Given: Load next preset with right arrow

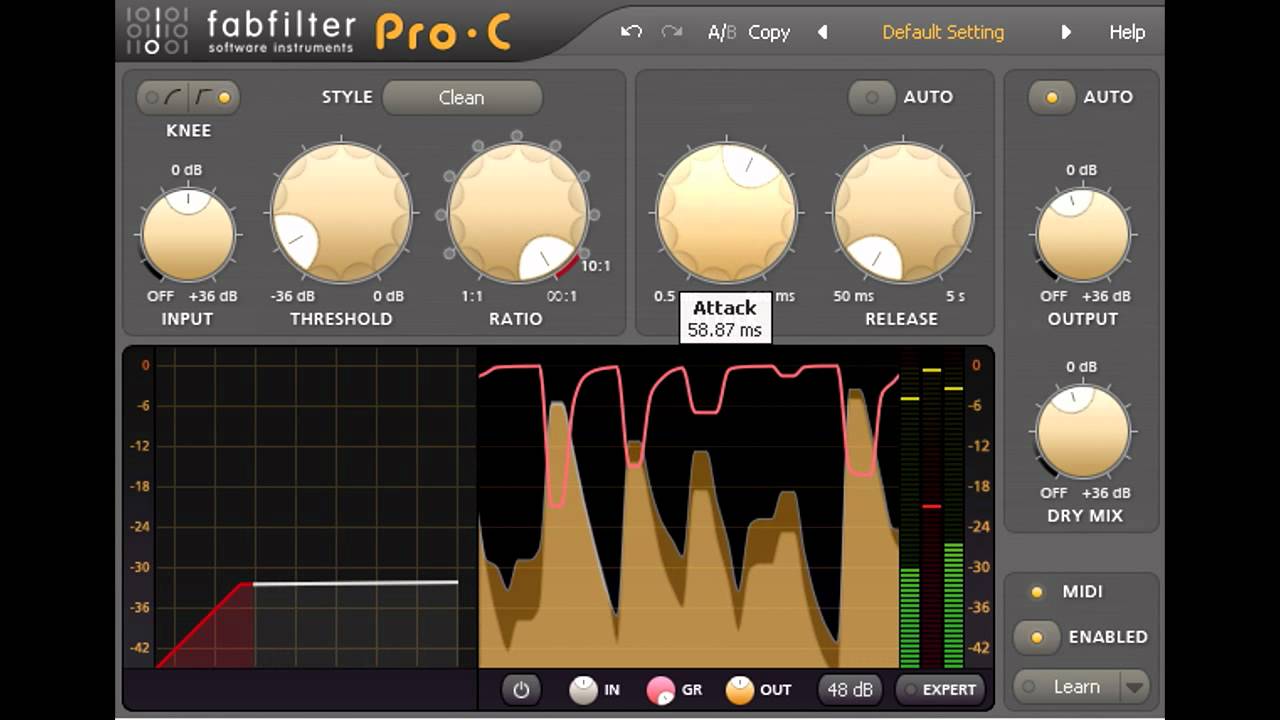Looking at the screenshot, I should (x=1066, y=32).
